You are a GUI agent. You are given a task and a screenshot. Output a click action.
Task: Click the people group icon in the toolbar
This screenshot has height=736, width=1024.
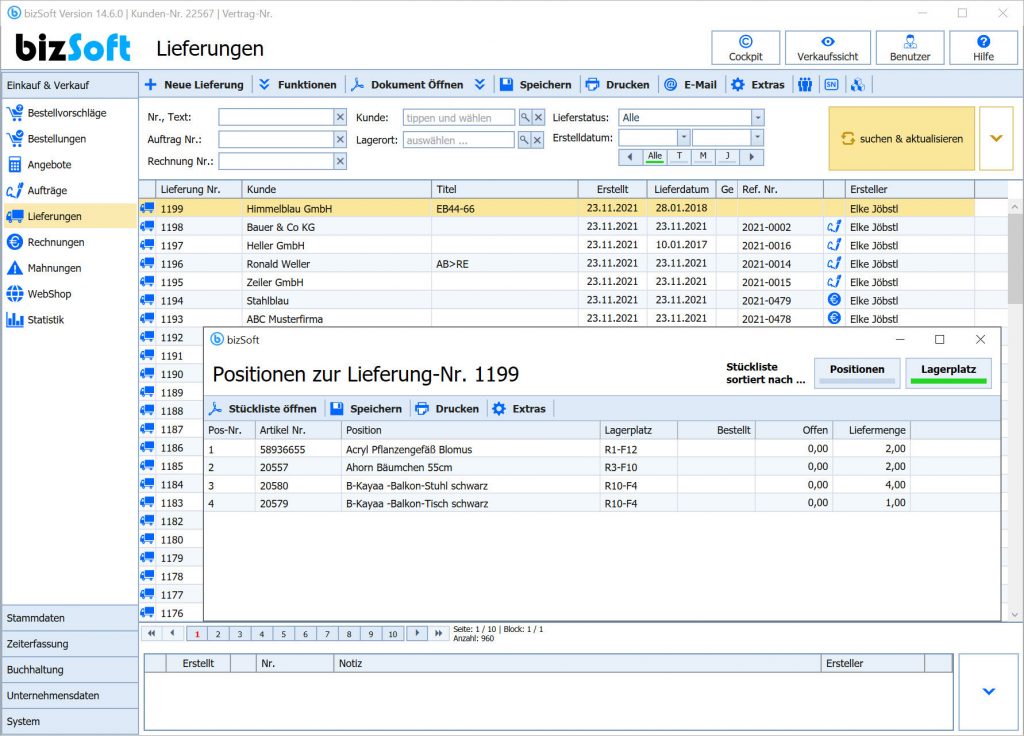(x=805, y=85)
